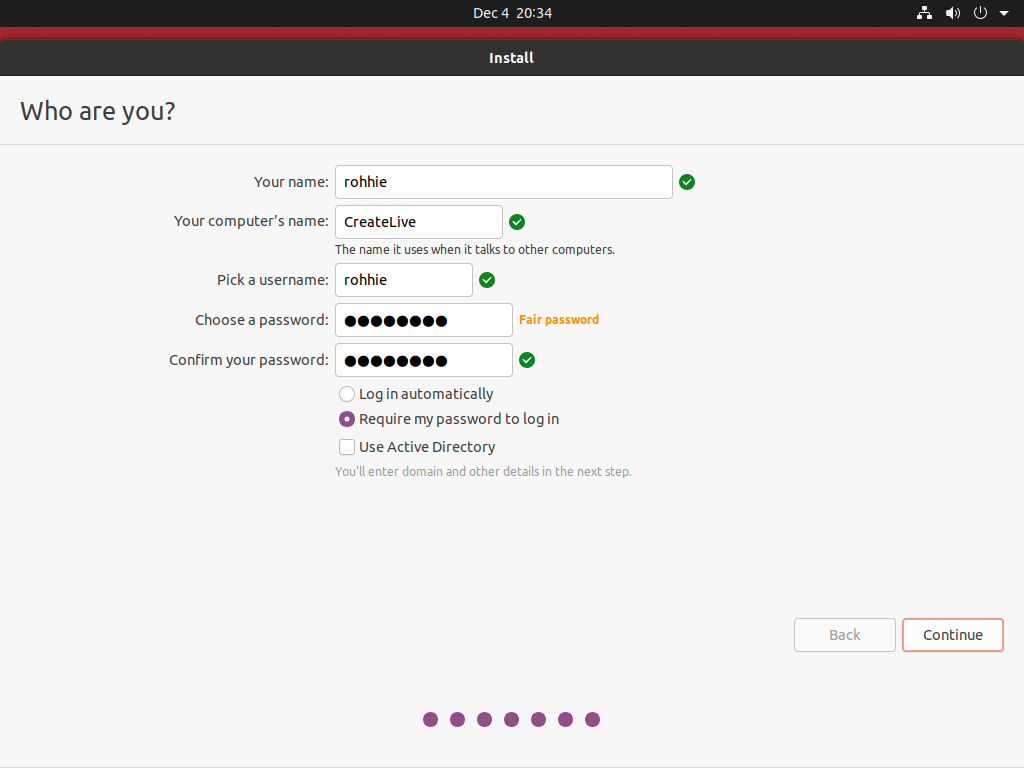1024x768 pixels.
Task: Click the Fair password strength label
Action: 559,319
